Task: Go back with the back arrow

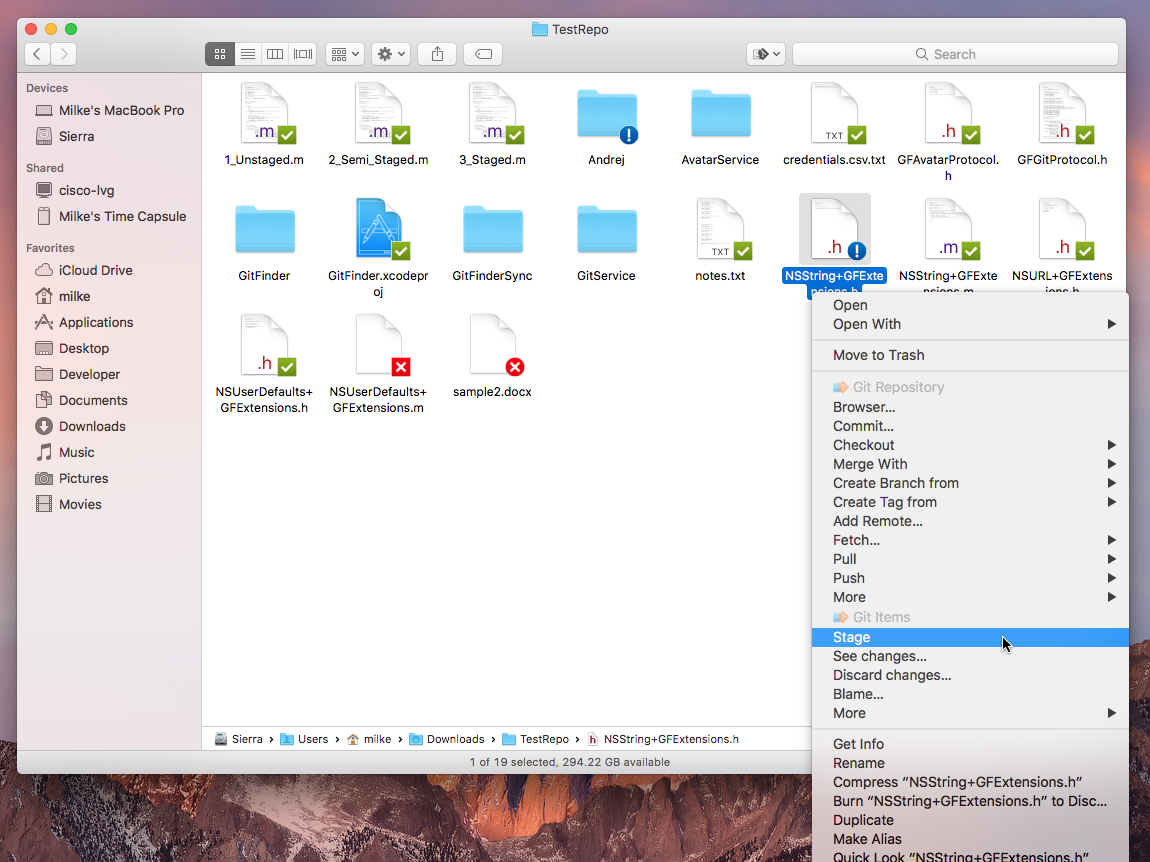Action: coord(37,54)
